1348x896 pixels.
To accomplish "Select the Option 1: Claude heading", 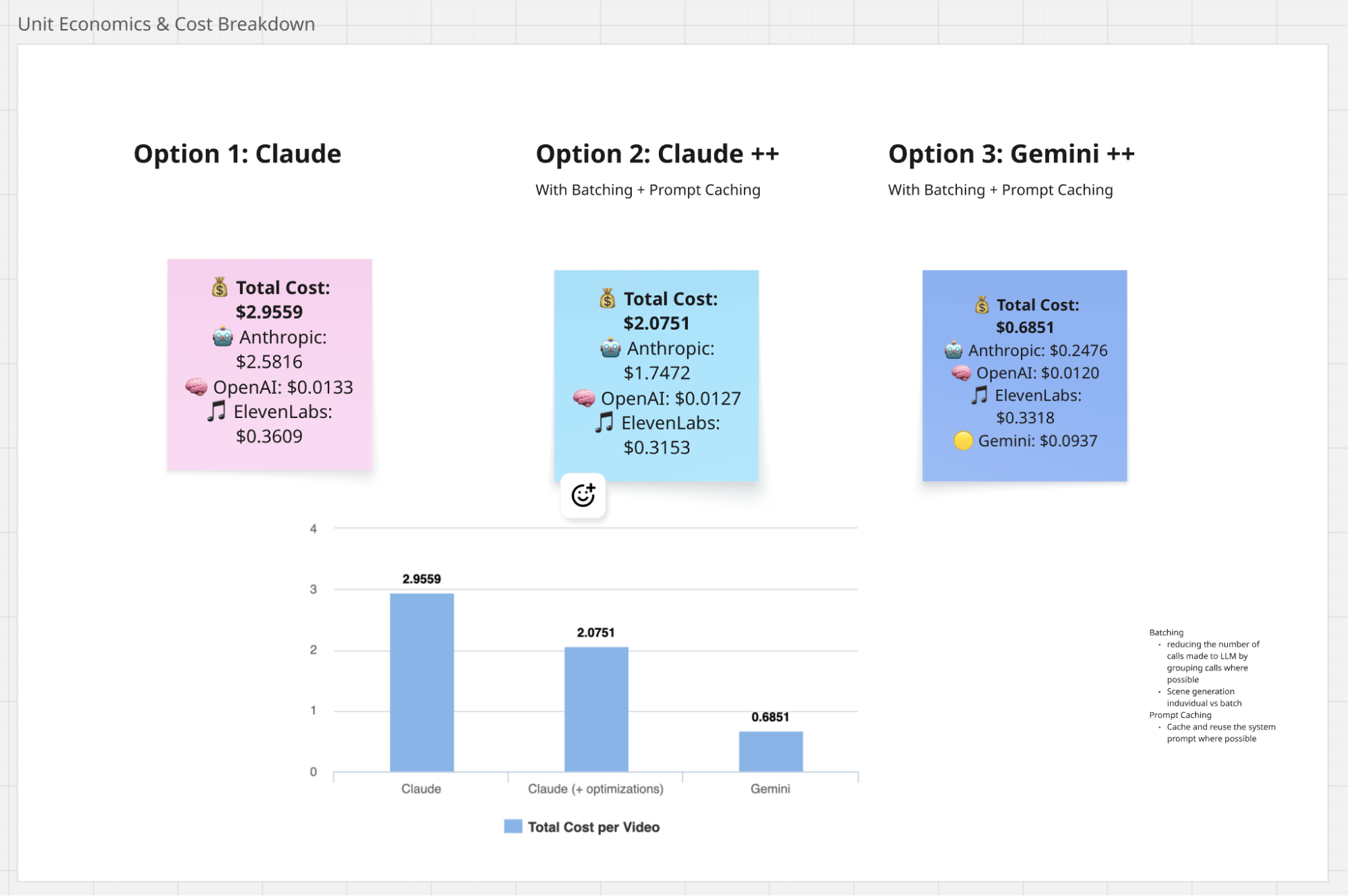I will click(237, 154).
